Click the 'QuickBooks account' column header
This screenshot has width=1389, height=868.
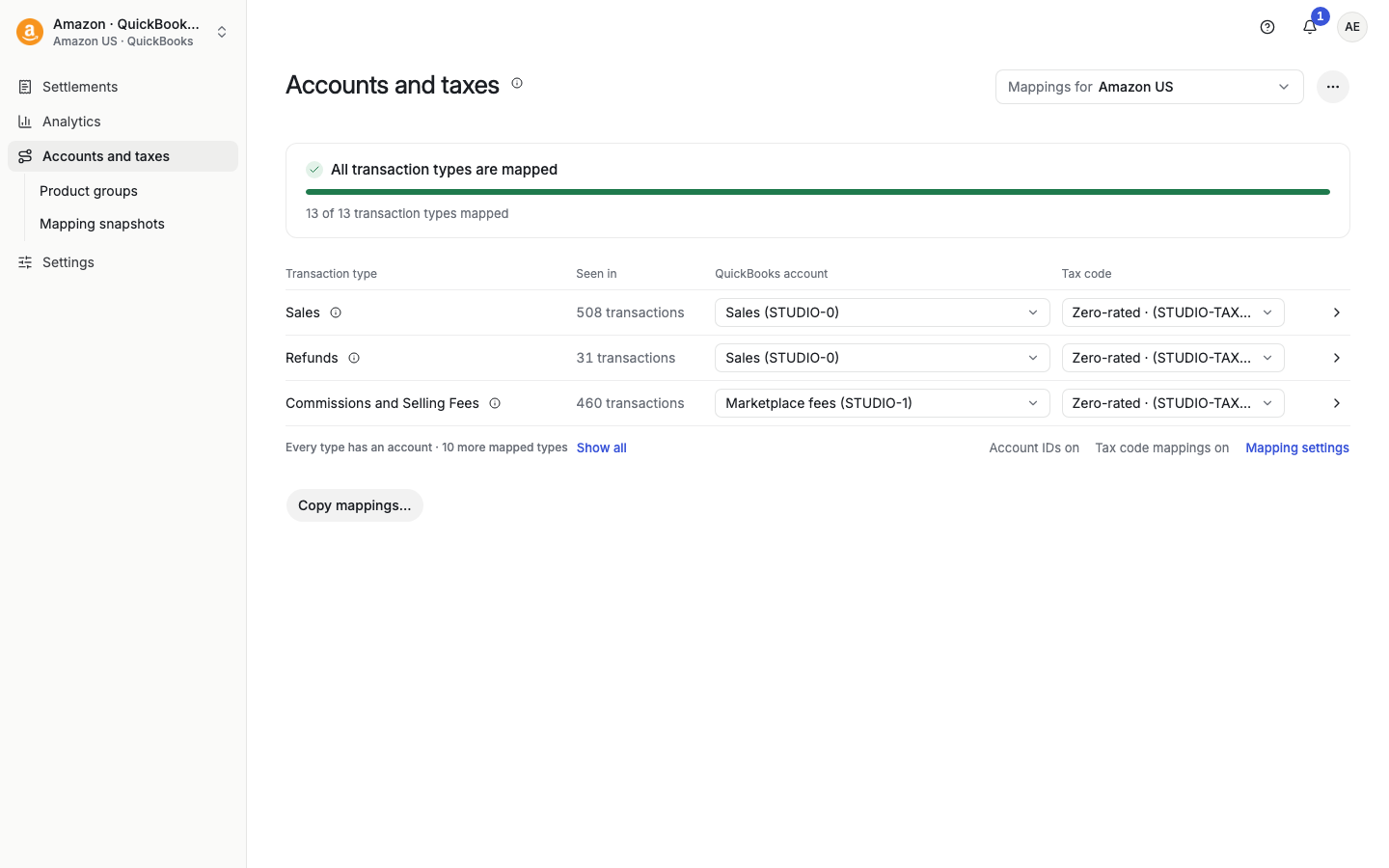772,274
